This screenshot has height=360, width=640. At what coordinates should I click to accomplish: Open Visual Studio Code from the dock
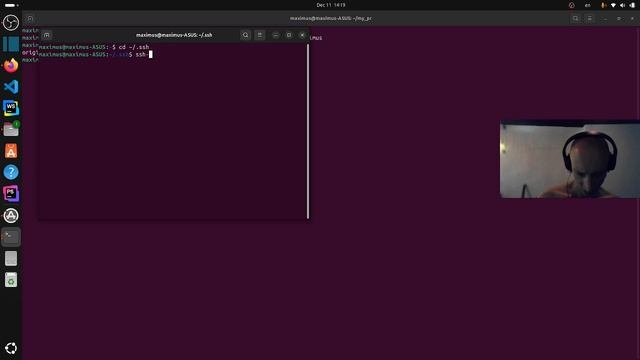click(11, 87)
